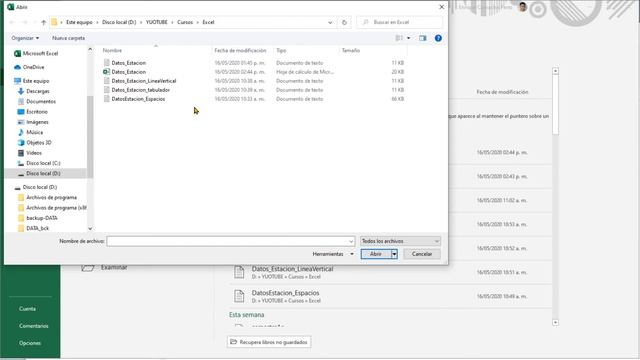Select highlighted Disco local (D:) under Este equipo
640x360 pixels.
pos(43,173)
